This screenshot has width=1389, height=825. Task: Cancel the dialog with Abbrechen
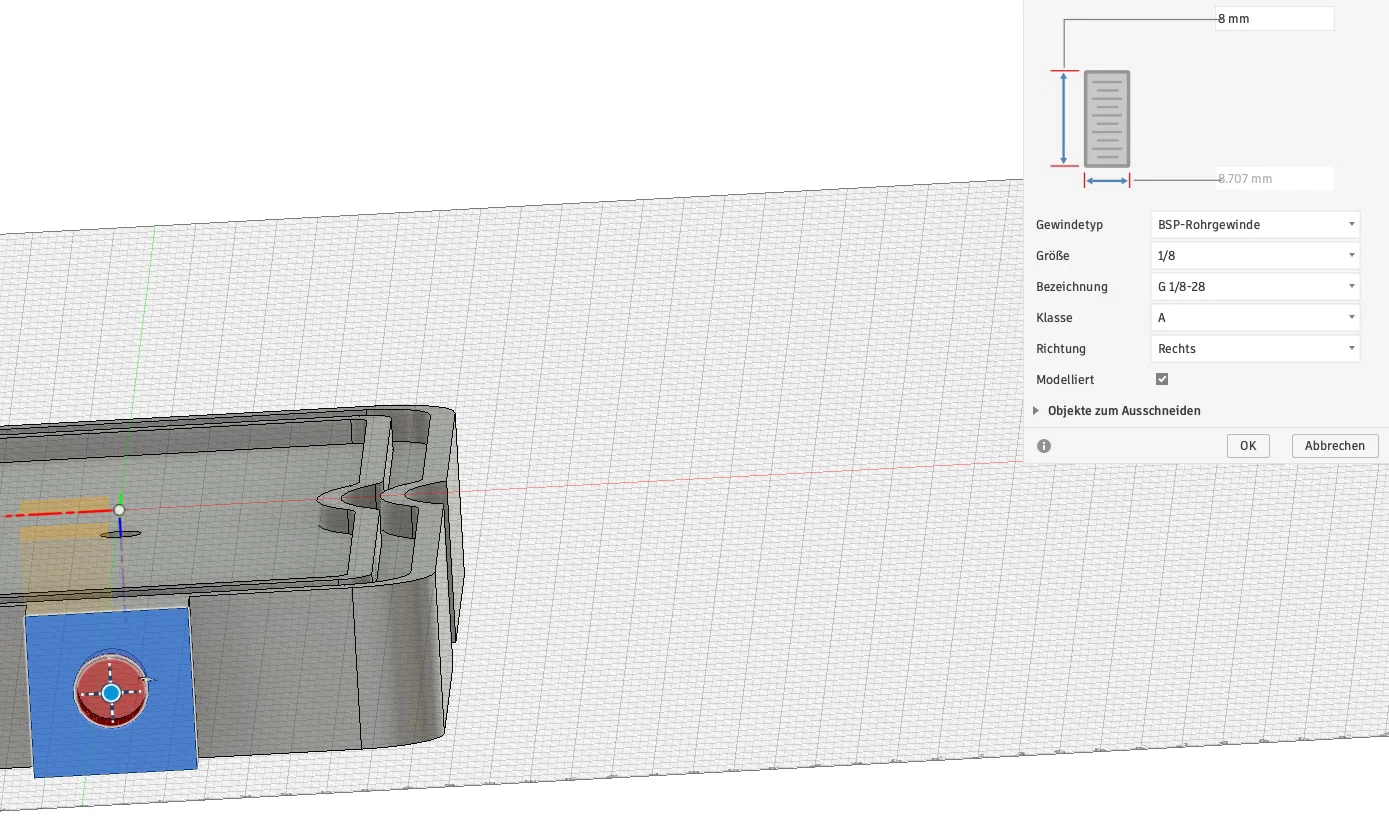[x=1335, y=446]
